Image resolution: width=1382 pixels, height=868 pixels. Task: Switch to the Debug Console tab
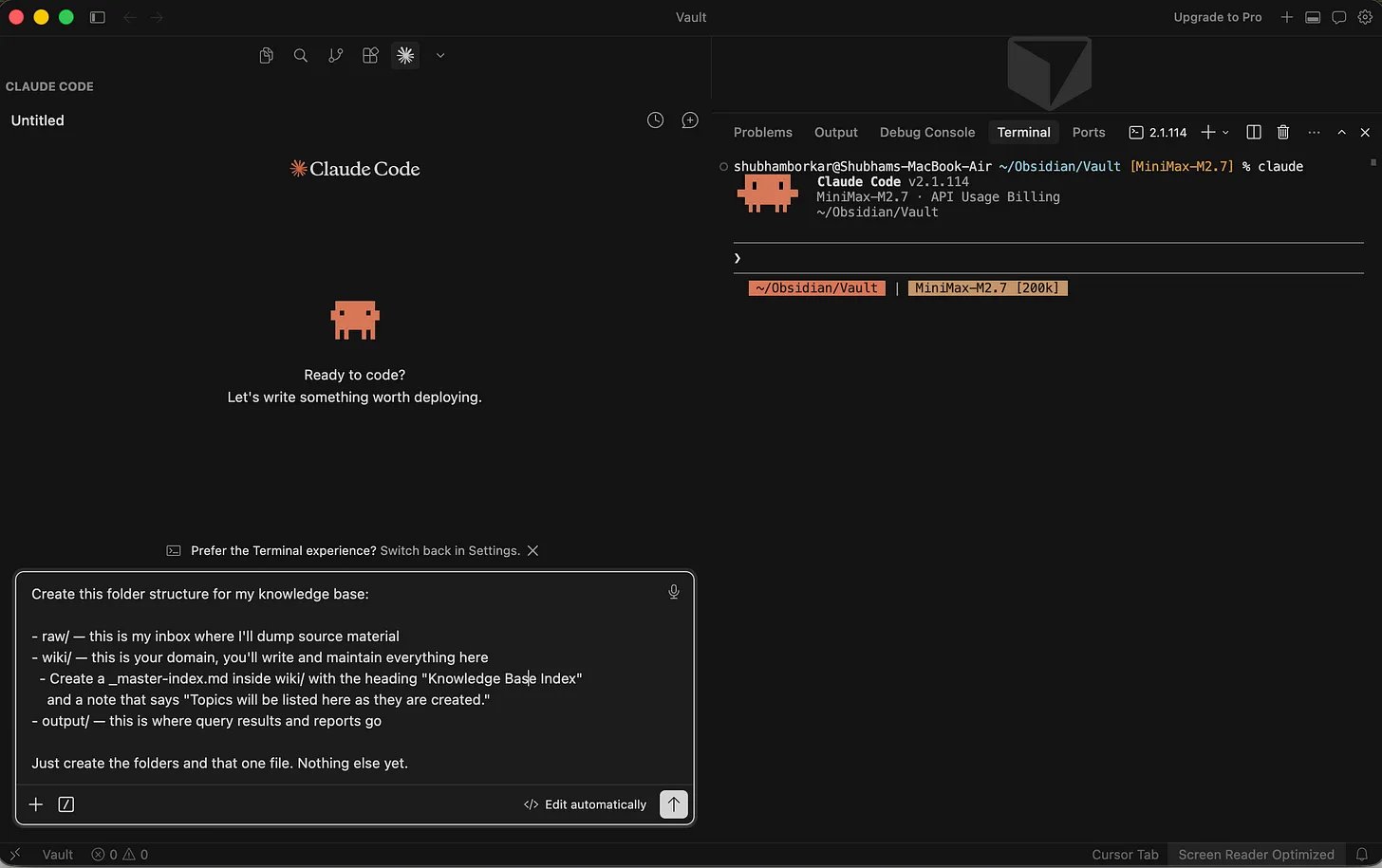tap(927, 133)
